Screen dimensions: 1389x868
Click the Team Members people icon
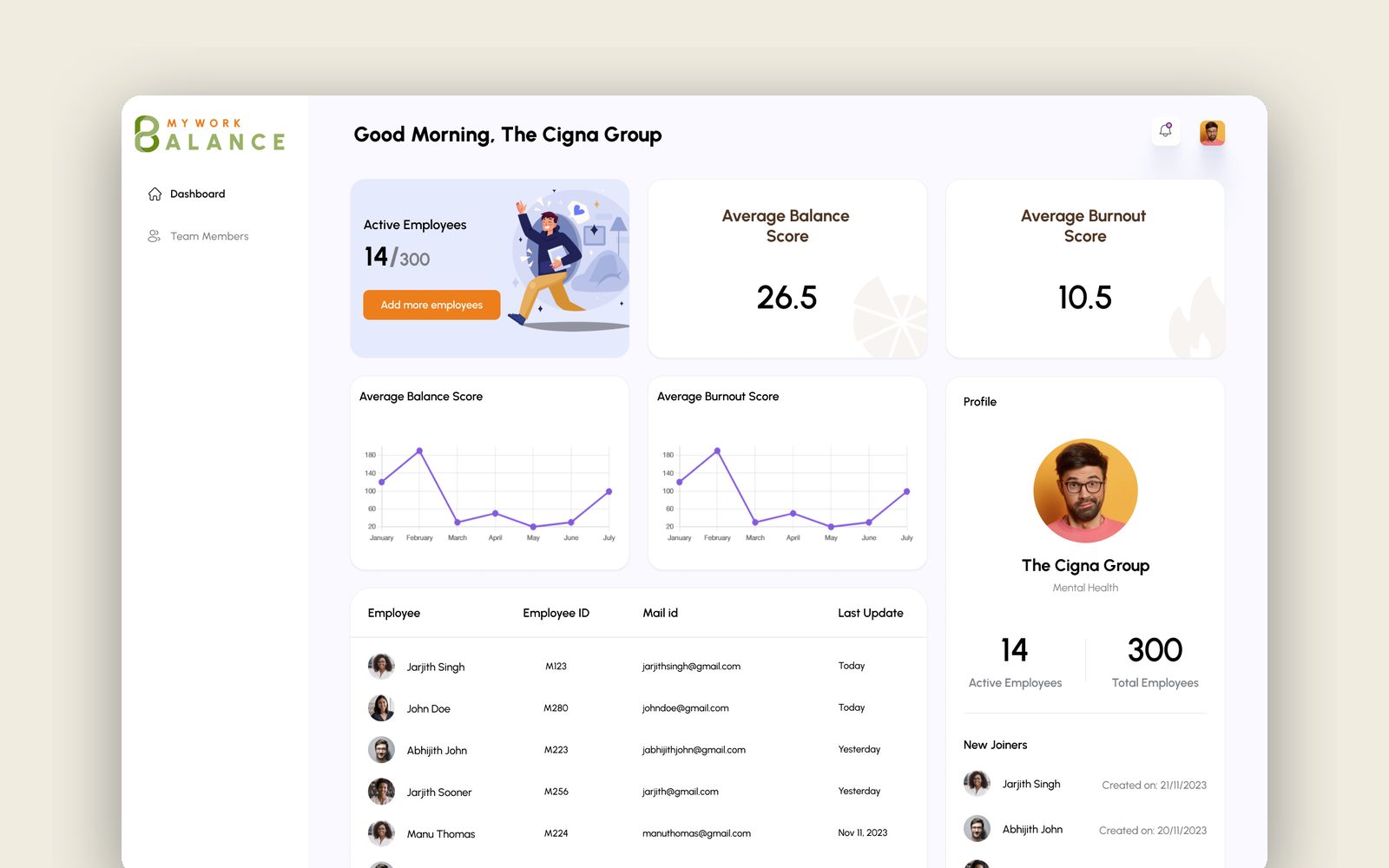154,236
